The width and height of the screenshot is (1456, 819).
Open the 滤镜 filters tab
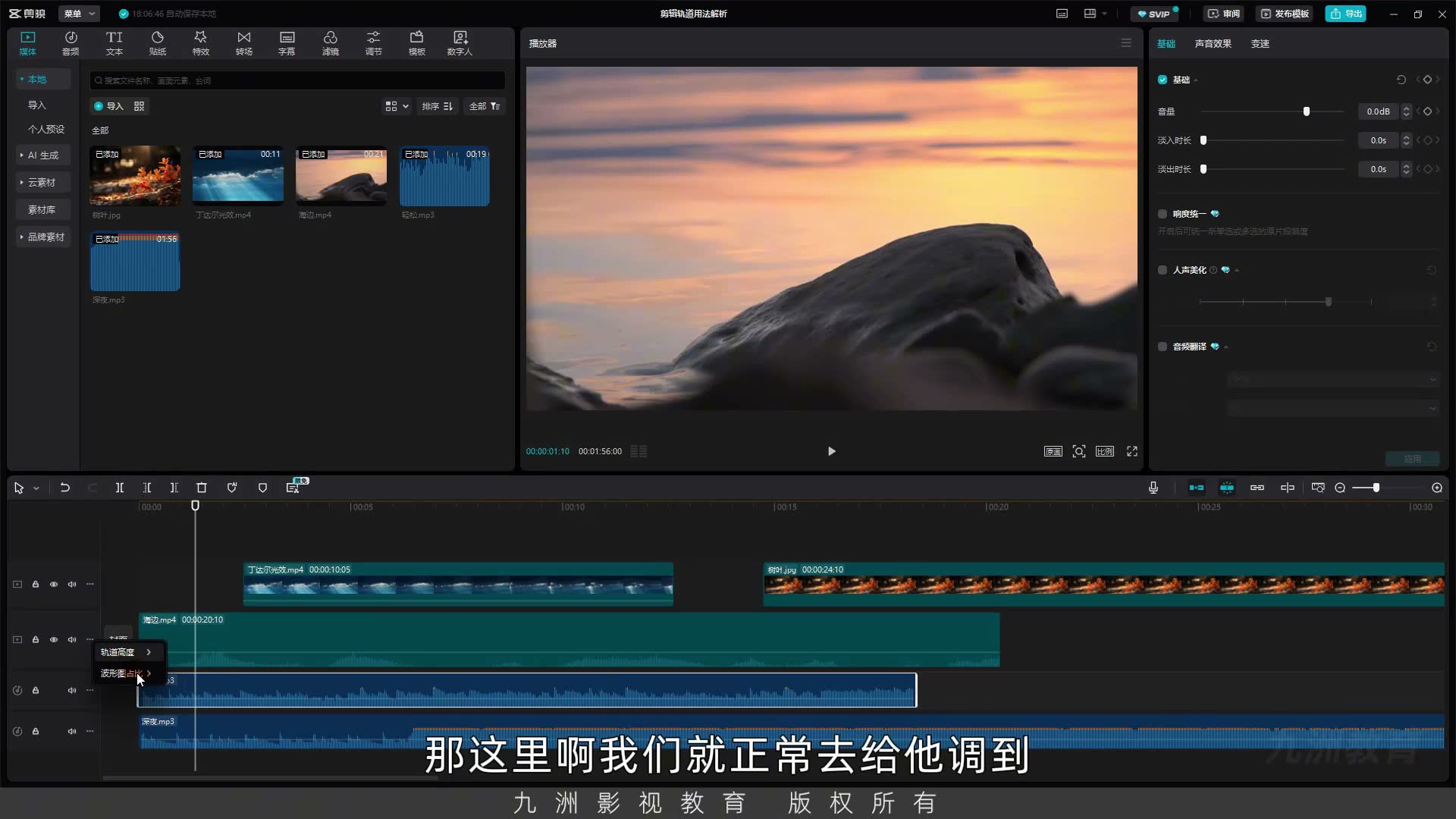(330, 43)
